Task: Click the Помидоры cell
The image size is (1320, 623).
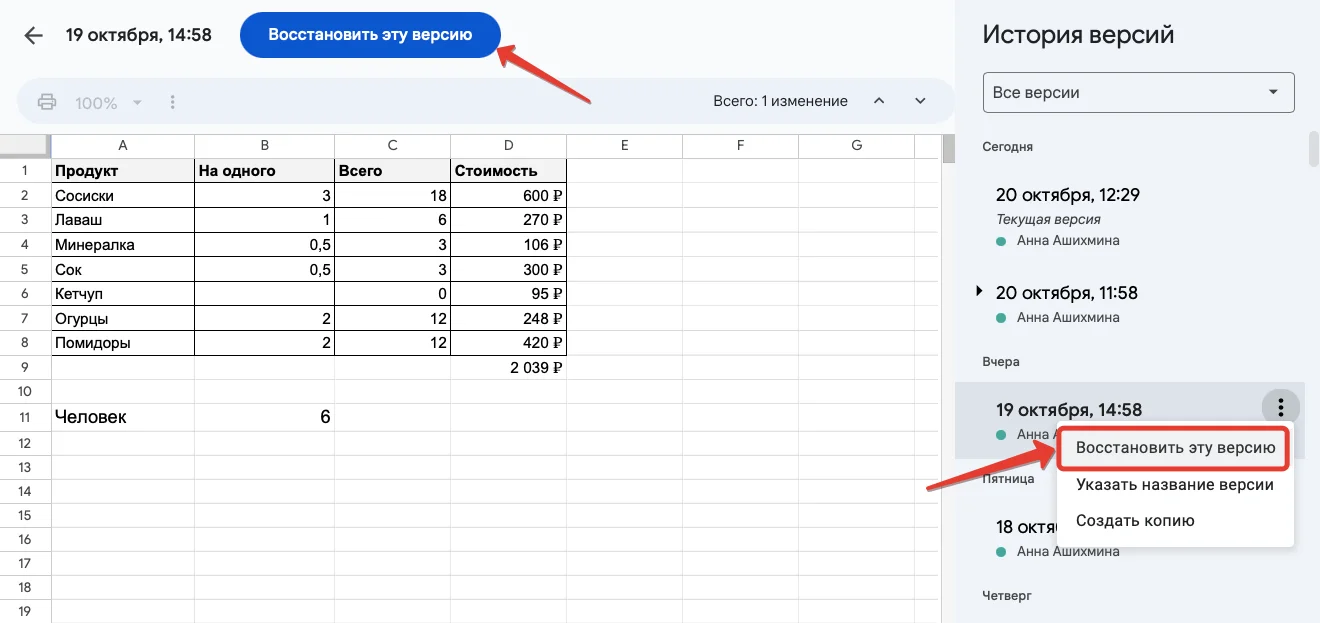Action: click(123, 342)
